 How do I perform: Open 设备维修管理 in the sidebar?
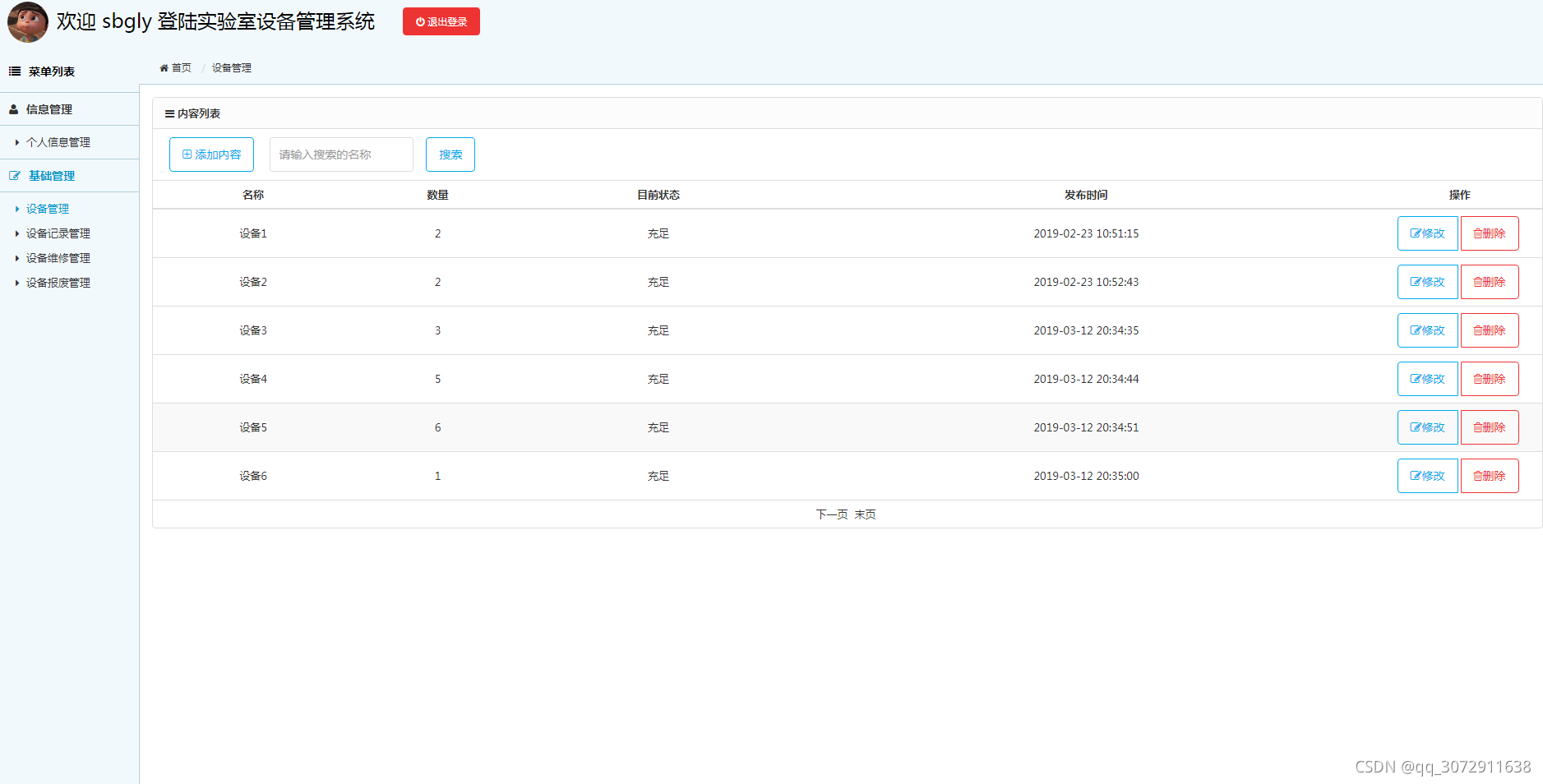tap(58, 258)
